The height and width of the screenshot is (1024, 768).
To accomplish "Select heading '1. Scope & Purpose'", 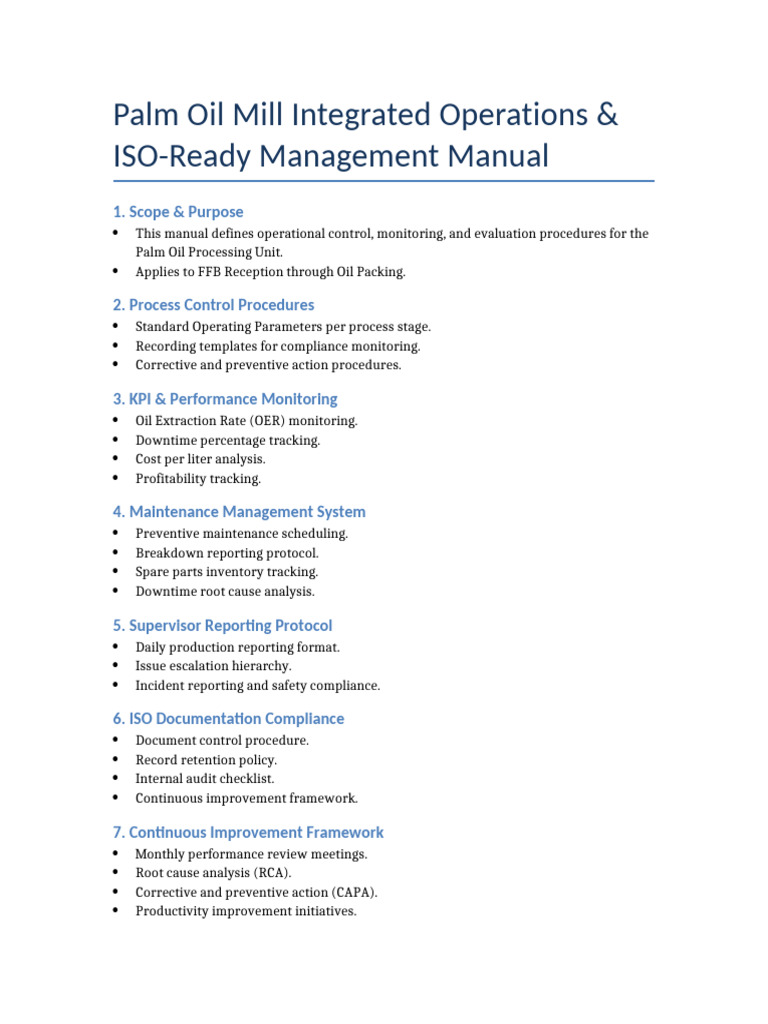I will pyautogui.click(x=178, y=212).
